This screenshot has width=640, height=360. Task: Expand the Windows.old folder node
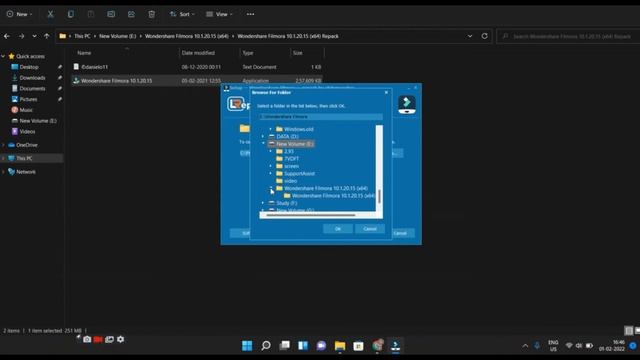271,129
